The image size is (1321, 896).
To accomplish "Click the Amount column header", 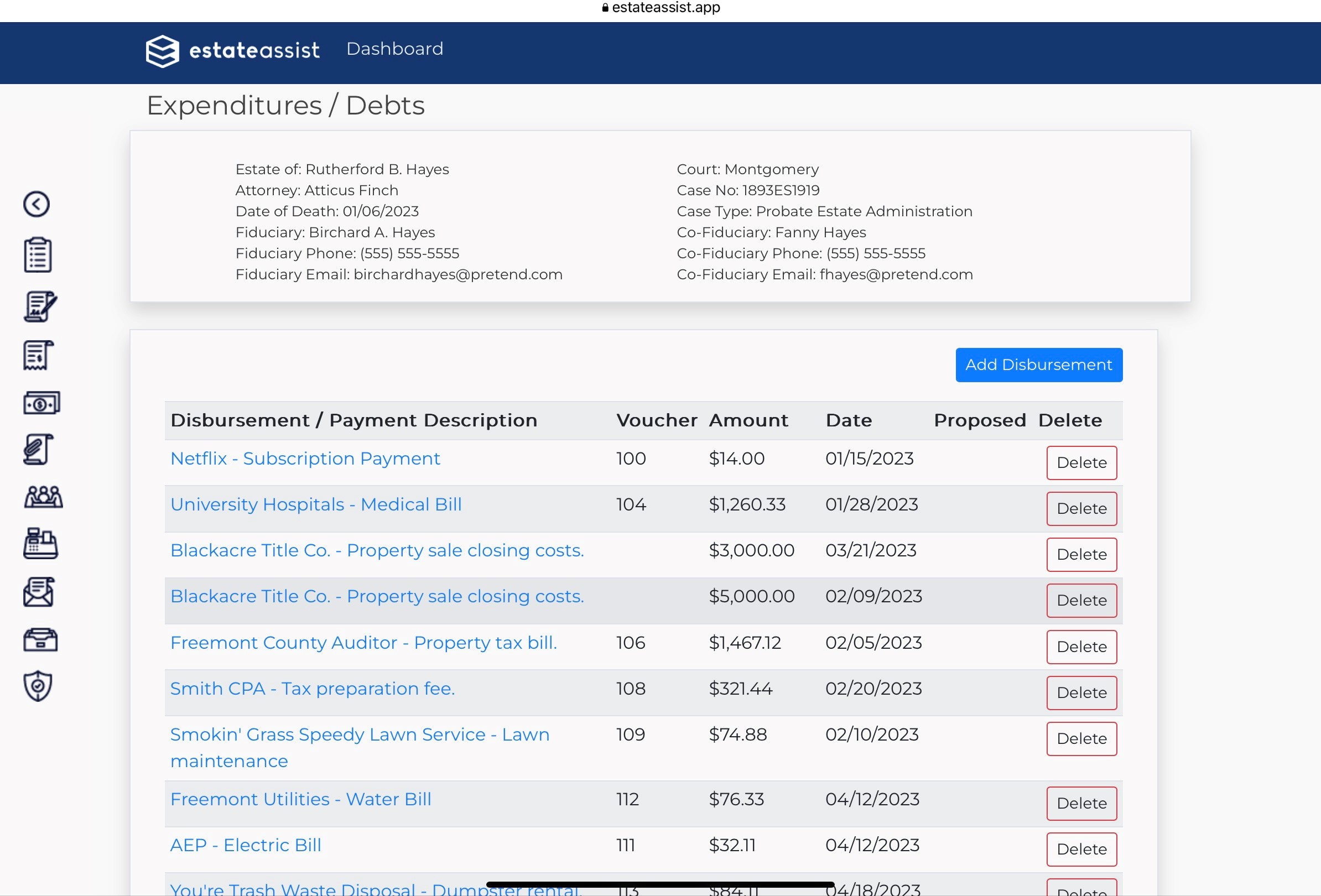I will tap(748, 420).
